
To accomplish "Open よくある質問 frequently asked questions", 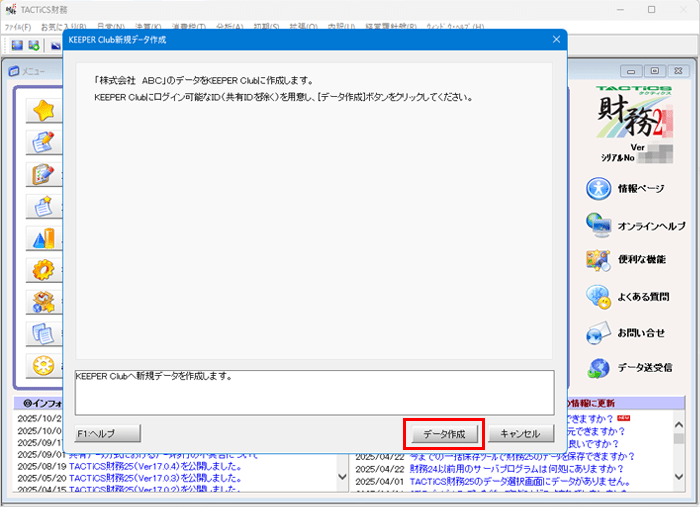I will (x=645, y=296).
